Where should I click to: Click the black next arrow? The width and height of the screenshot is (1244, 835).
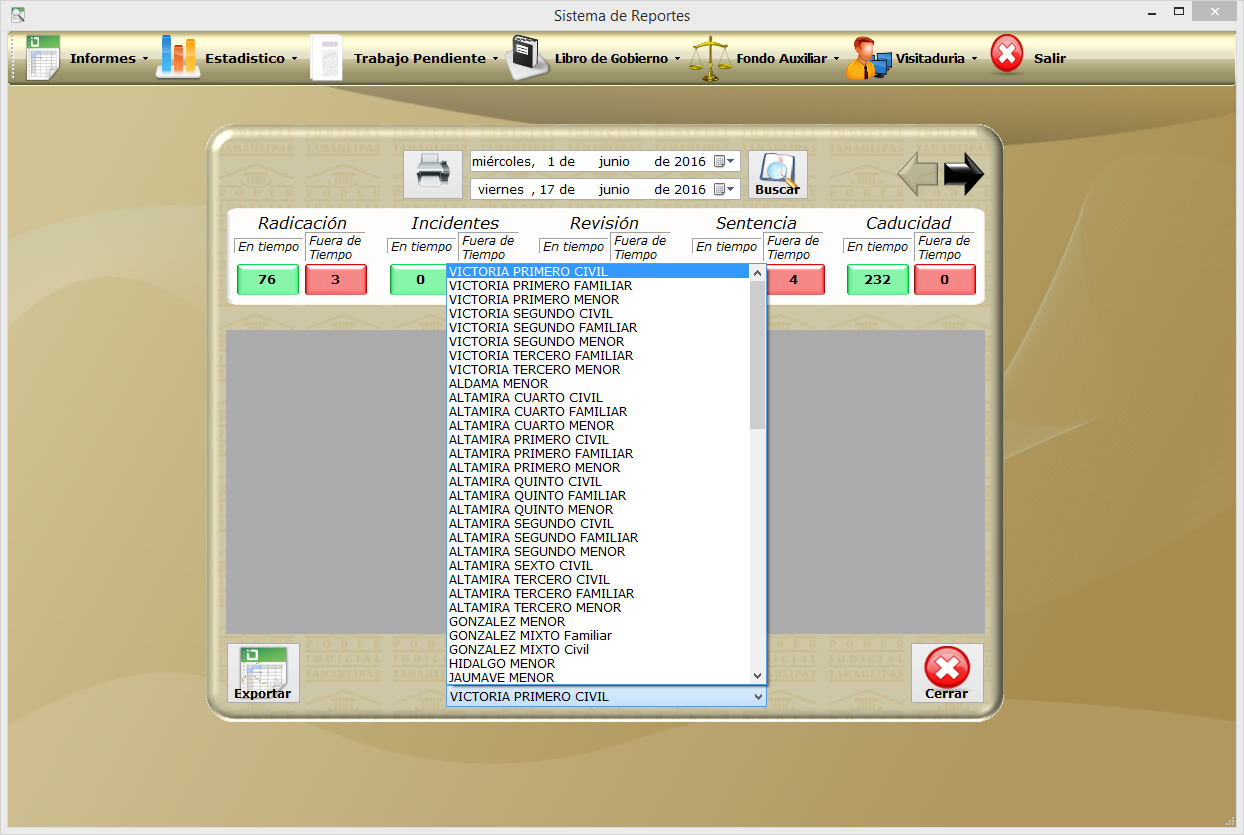[964, 175]
